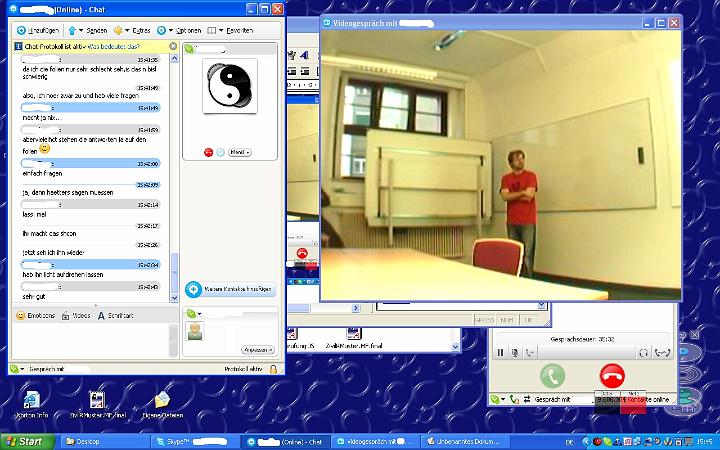Click light-blue chat icon under avatar

(x=220, y=152)
